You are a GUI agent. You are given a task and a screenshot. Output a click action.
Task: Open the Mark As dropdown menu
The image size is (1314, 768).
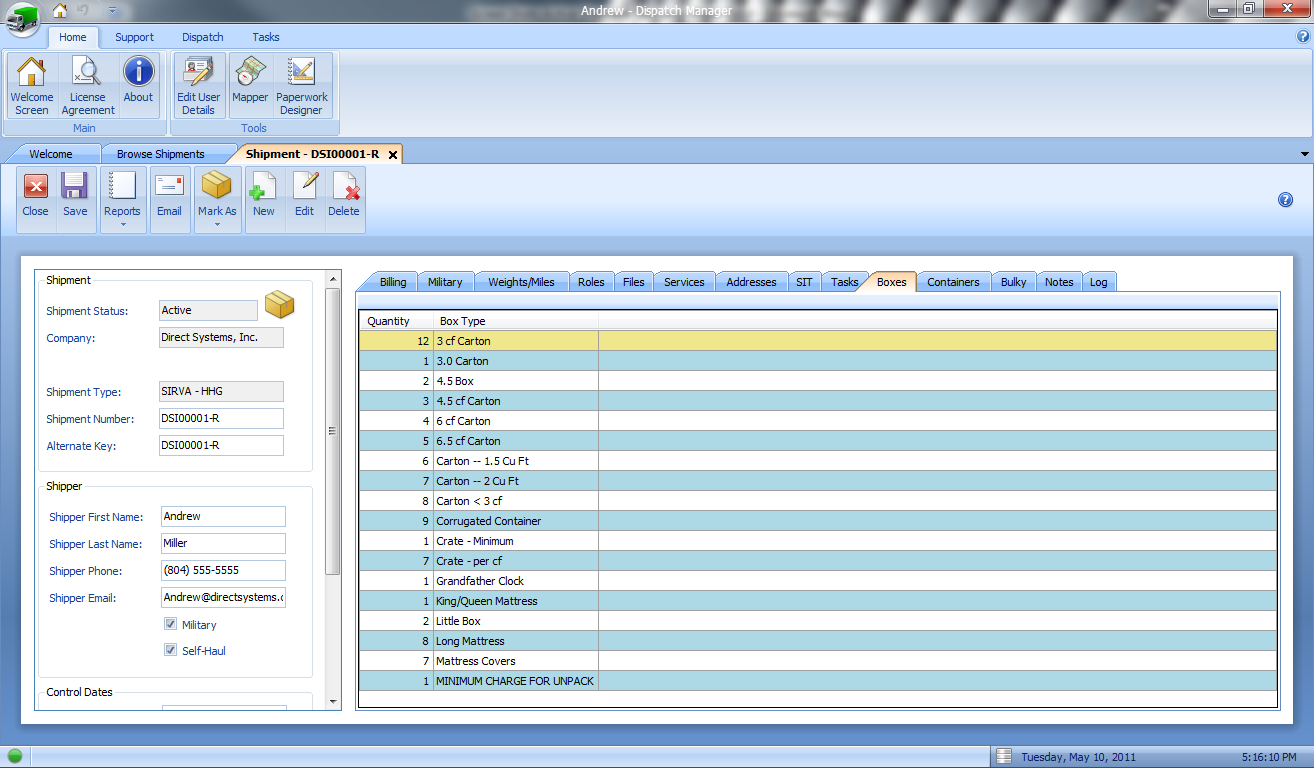pyautogui.click(x=217, y=225)
